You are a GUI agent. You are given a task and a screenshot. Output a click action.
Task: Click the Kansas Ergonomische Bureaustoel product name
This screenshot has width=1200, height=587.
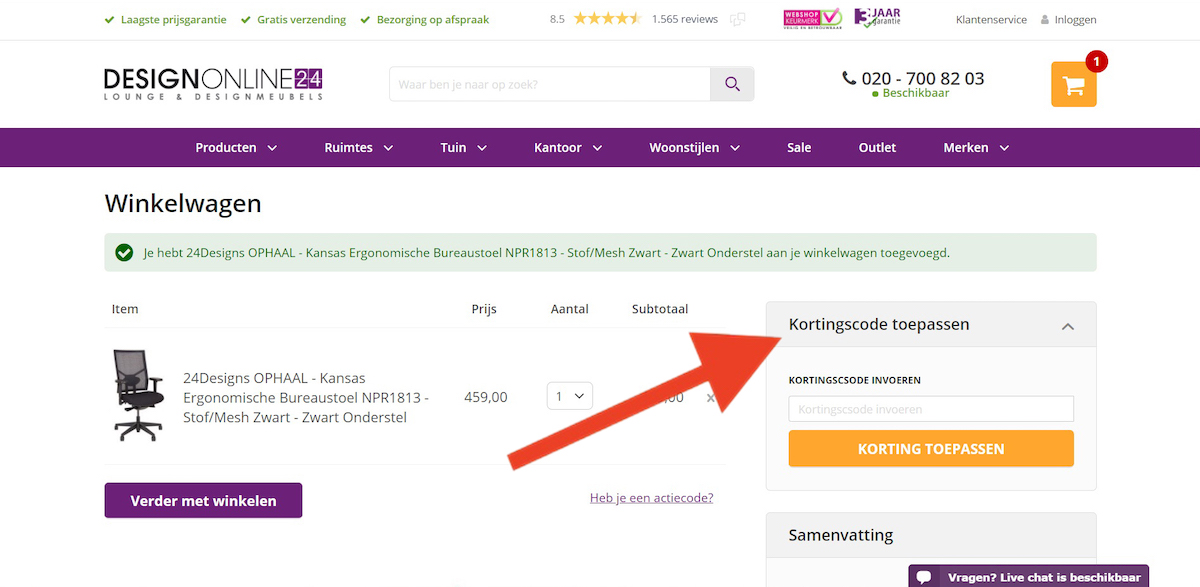tap(306, 398)
